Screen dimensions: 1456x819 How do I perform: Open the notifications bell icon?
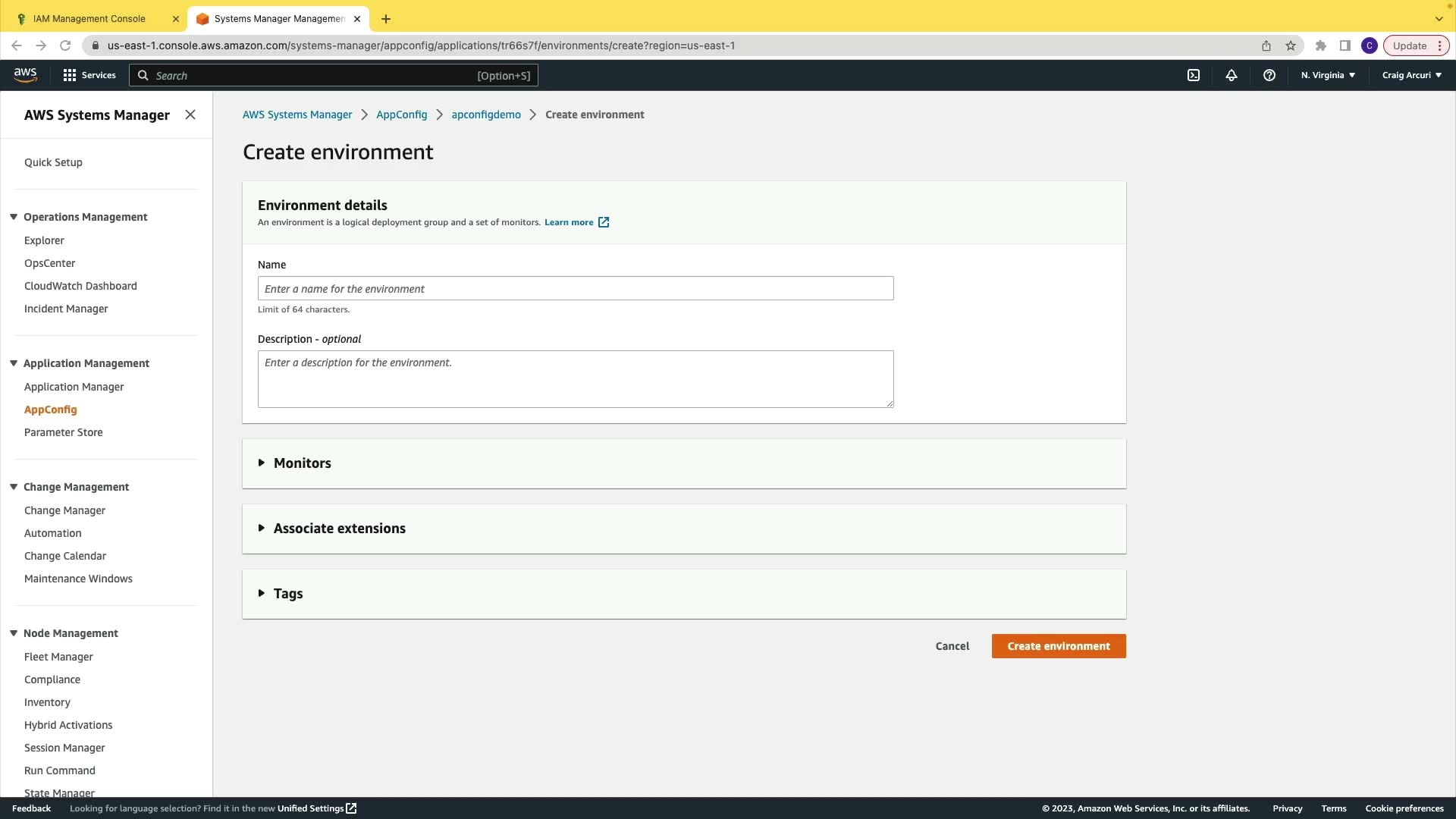tap(1231, 75)
